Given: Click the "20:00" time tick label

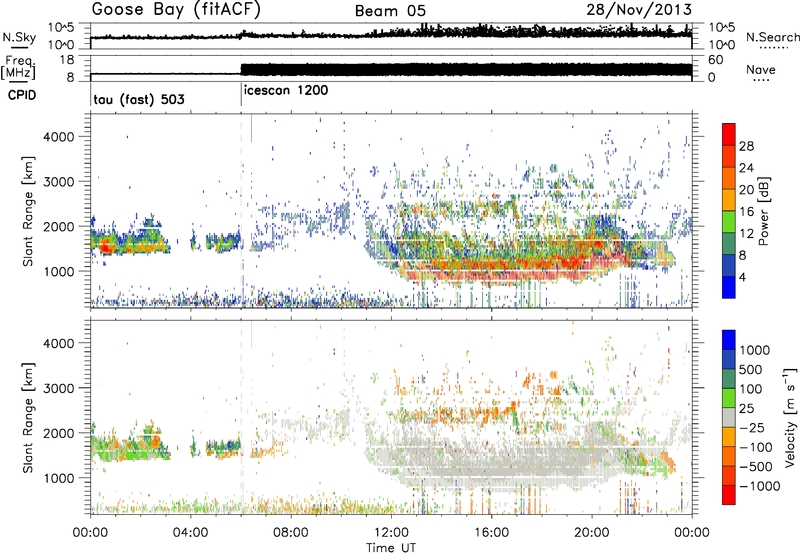Looking at the screenshot, I should [592, 533].
